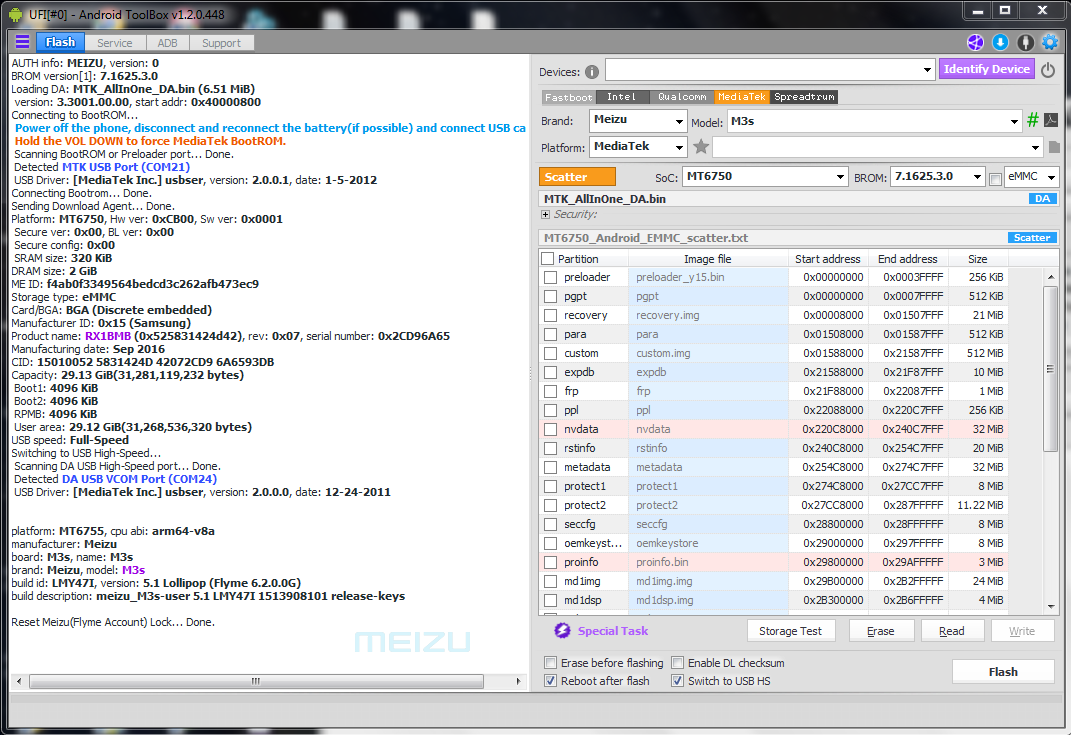This screenshot has width=1071, height=735.
Task: Open the globe language icon in header
Action: tap(975, 42)
